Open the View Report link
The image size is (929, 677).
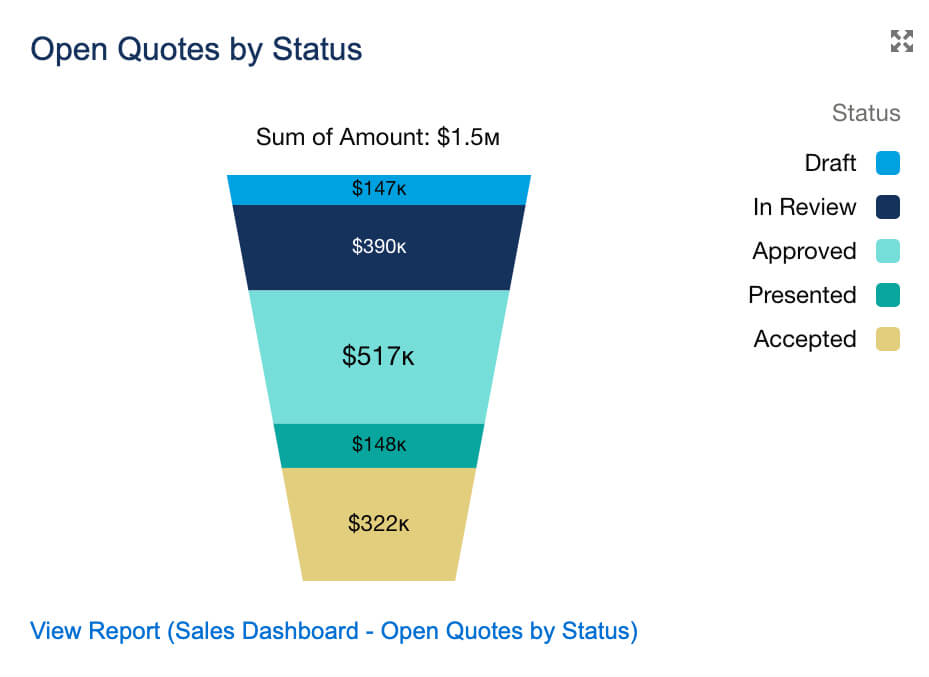334,631
